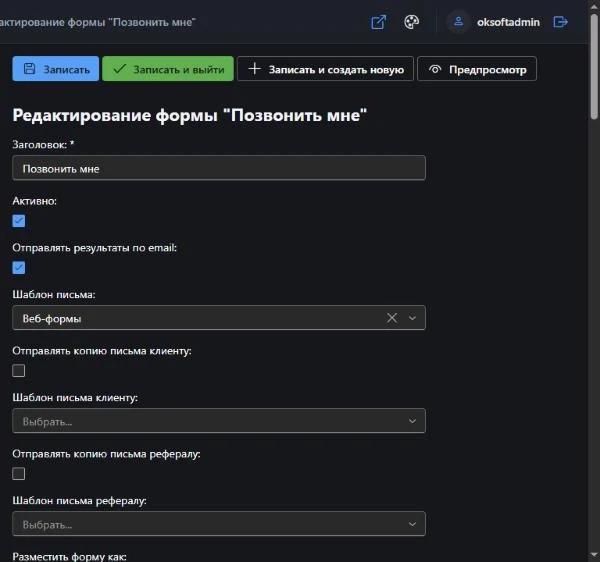Click the heading Редактирование формы "Позвонить мне"

point(190,115)
